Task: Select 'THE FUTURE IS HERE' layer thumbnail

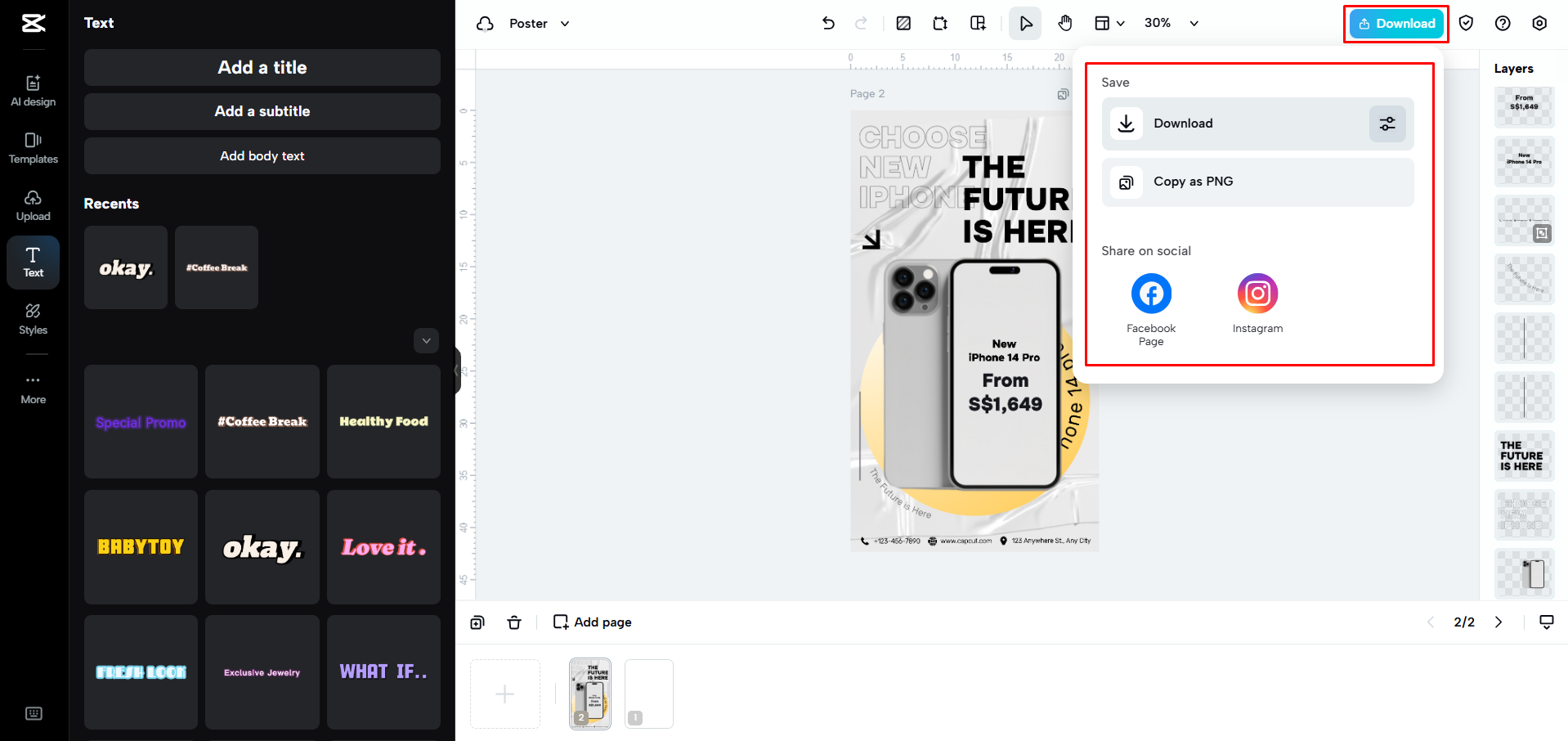Action: point(1524,456)
